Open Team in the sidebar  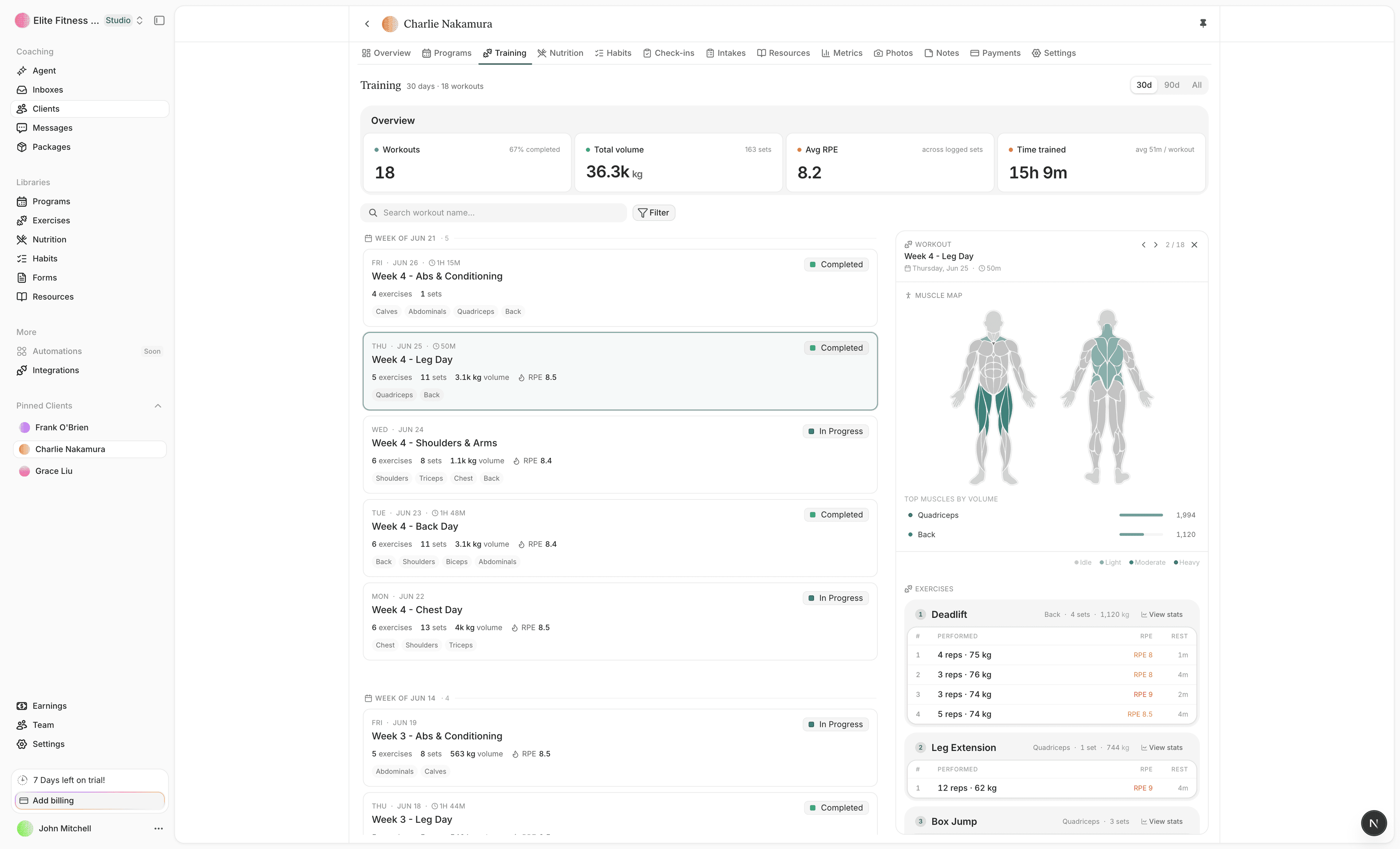(x=90, y=725)
